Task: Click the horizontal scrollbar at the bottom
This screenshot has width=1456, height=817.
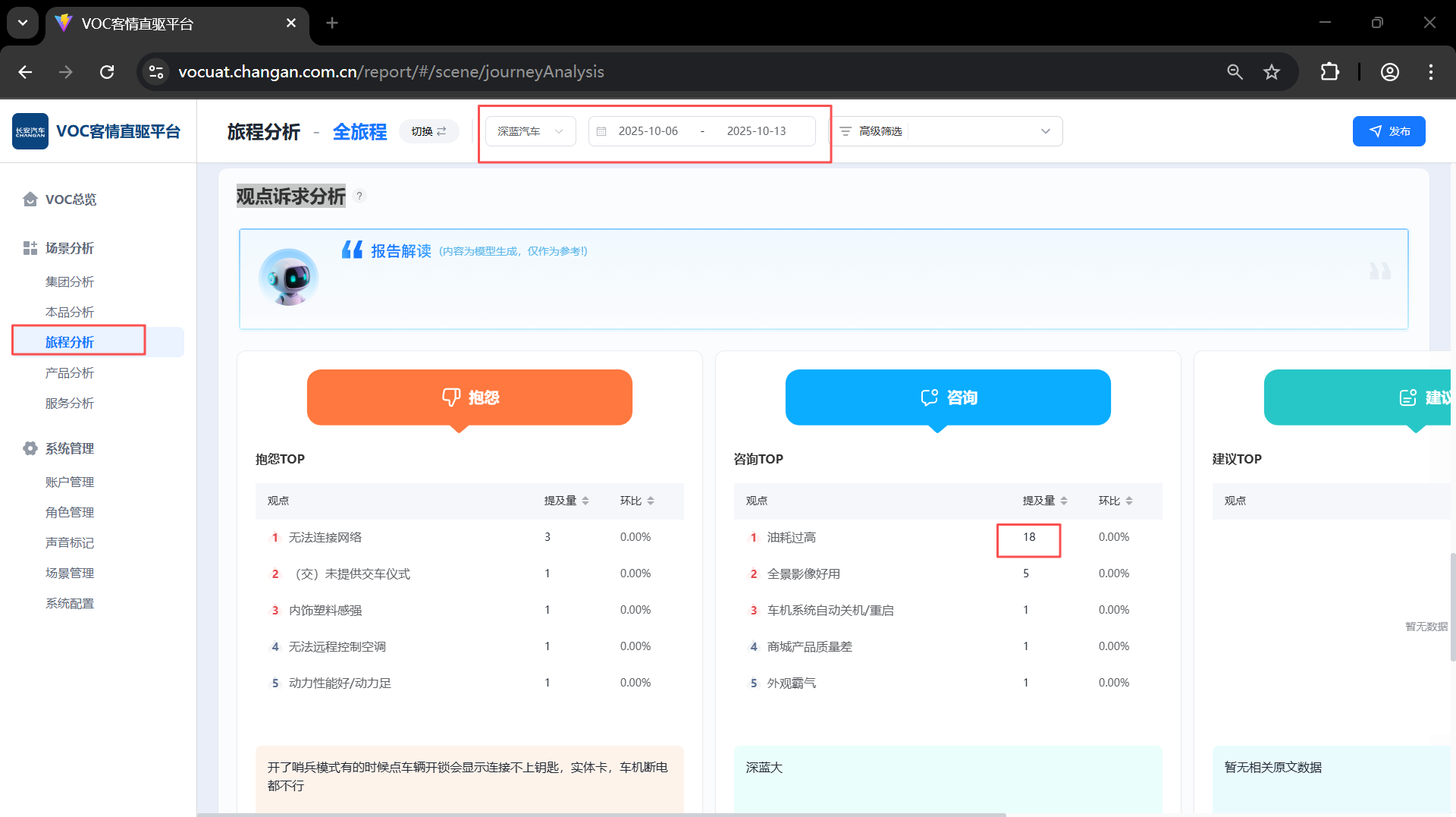Action: pyautogui.click(x=601, y=814)
